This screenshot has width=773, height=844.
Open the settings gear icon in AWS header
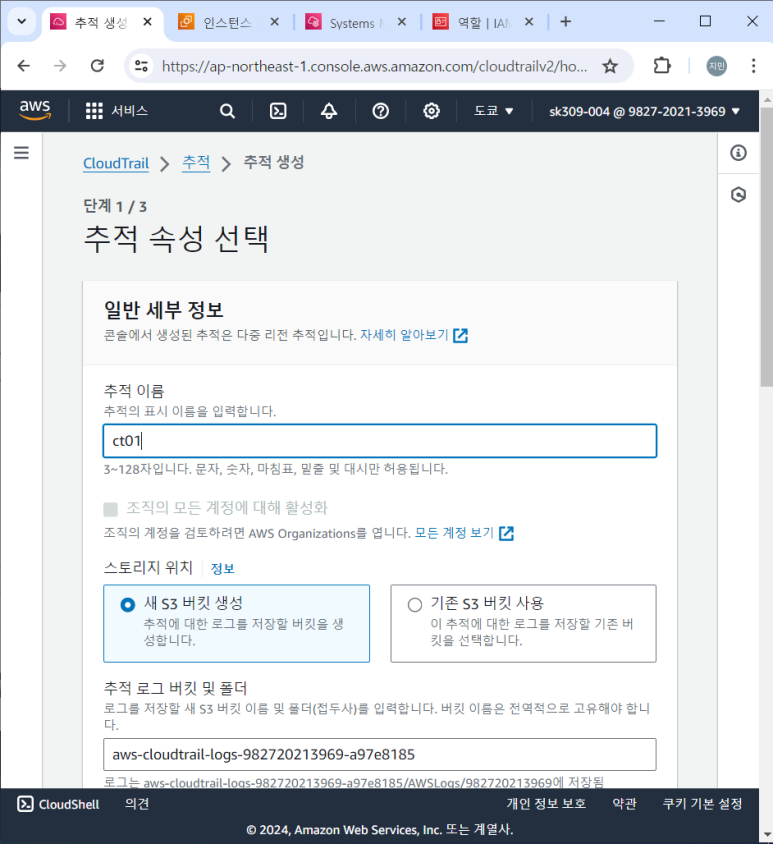tap(431, 111)
